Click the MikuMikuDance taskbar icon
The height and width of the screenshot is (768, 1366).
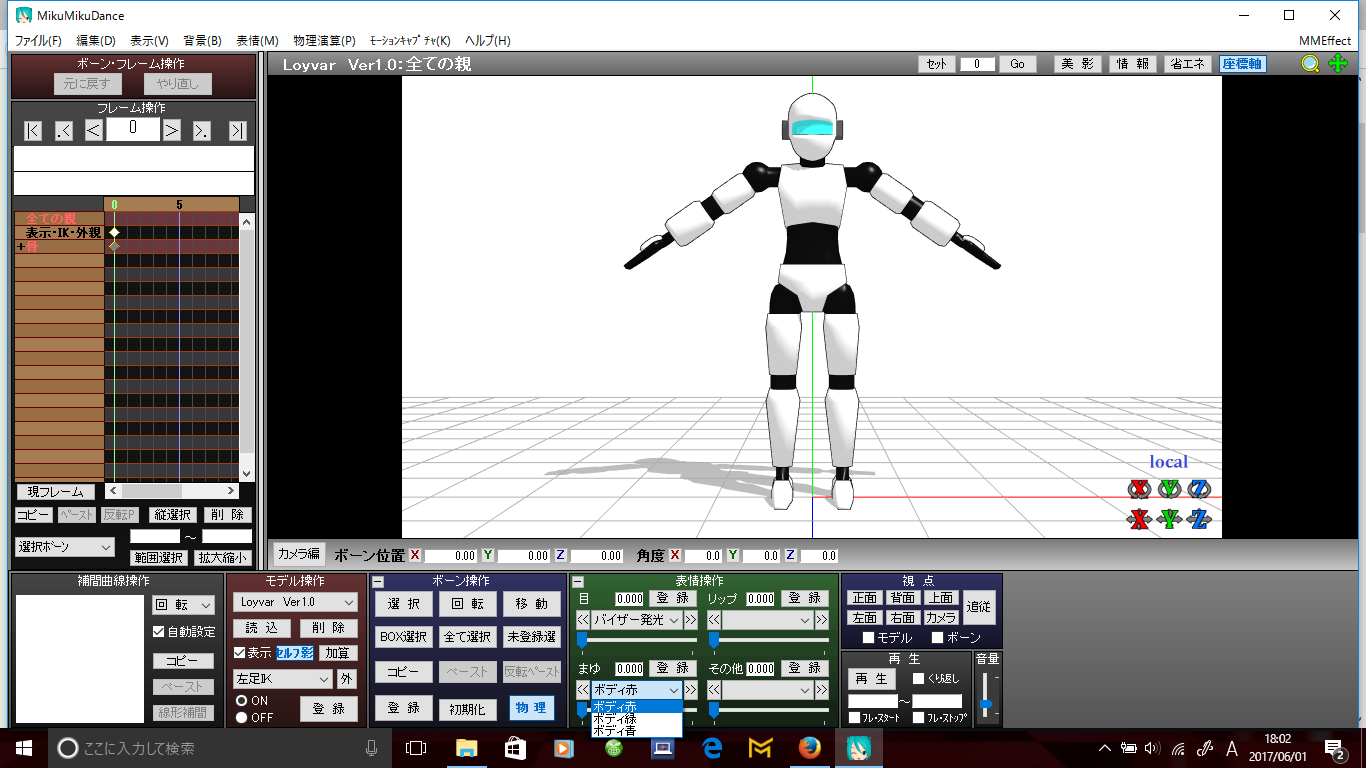click(858, 748)
